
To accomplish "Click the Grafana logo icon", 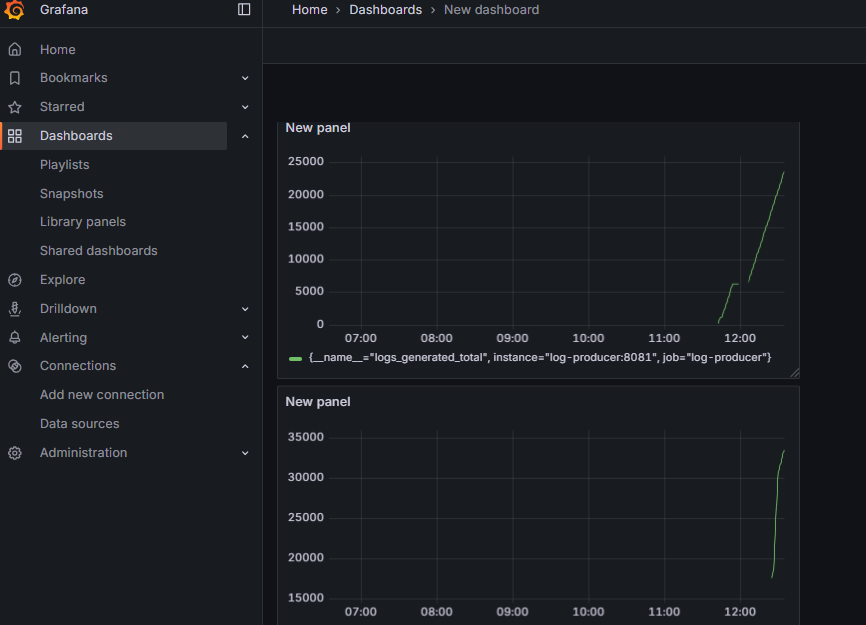I will (x=14, y=10).
